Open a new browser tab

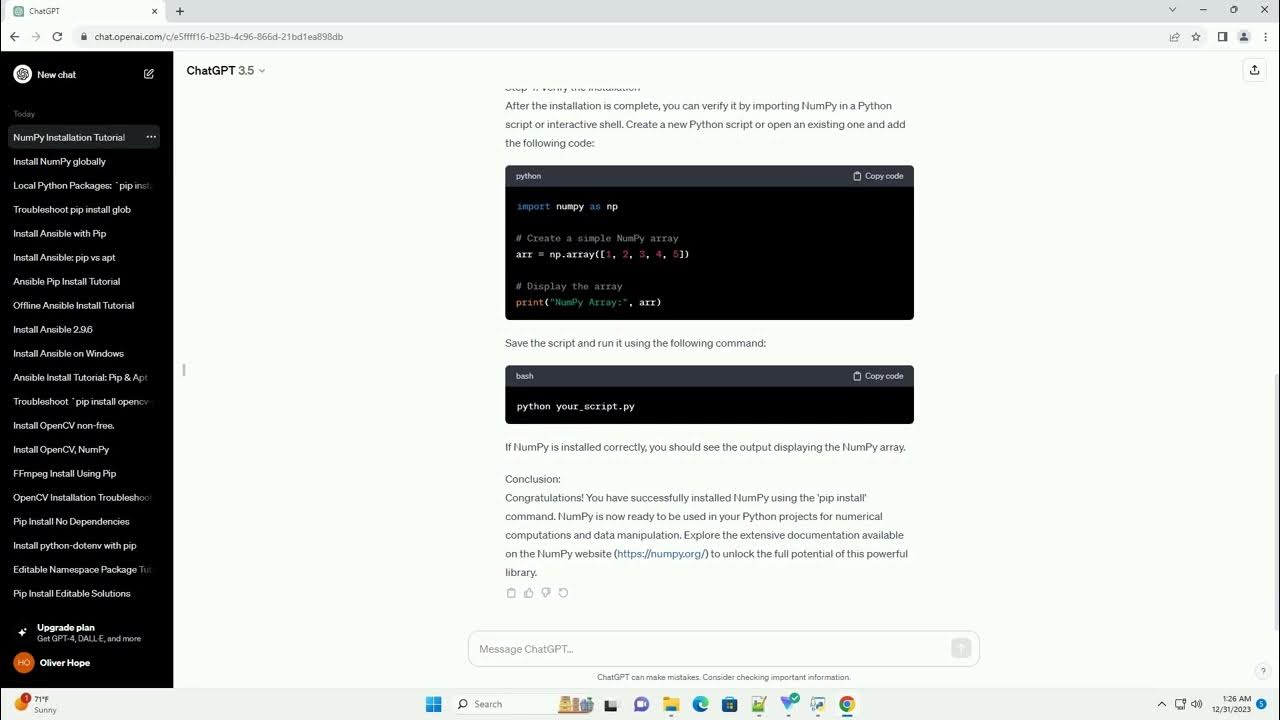click(180, 11)
